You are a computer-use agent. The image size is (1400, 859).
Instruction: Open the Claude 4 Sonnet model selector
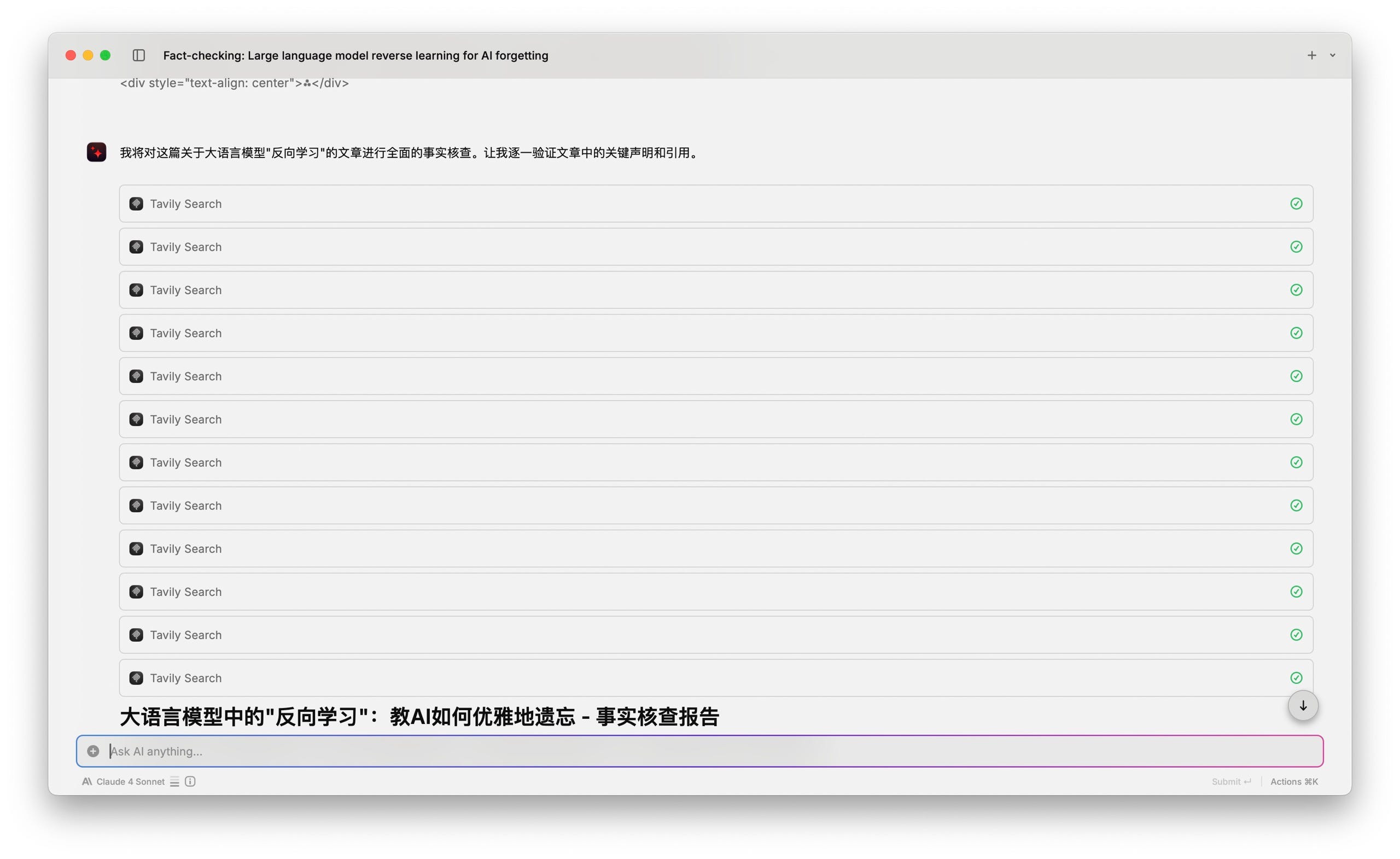pos(130,782)
